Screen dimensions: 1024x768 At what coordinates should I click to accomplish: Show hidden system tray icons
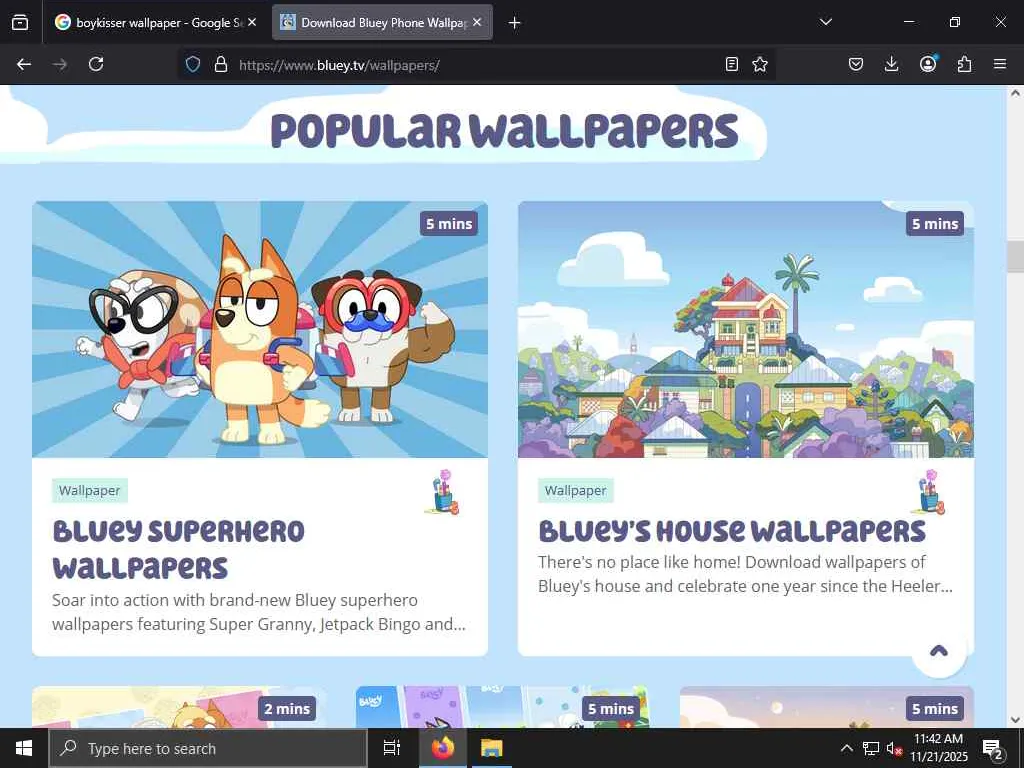point(846,748)
